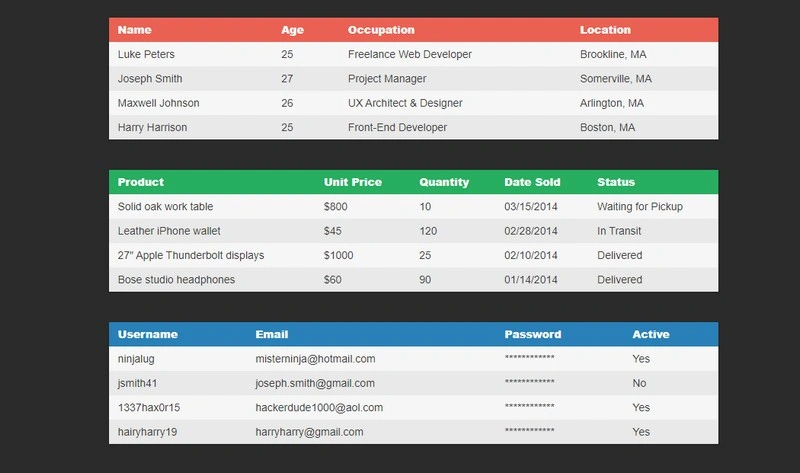The height and width of the screenshot is (473, 800).
Task: Select the Boston, MA location
Action: (608, 128)
